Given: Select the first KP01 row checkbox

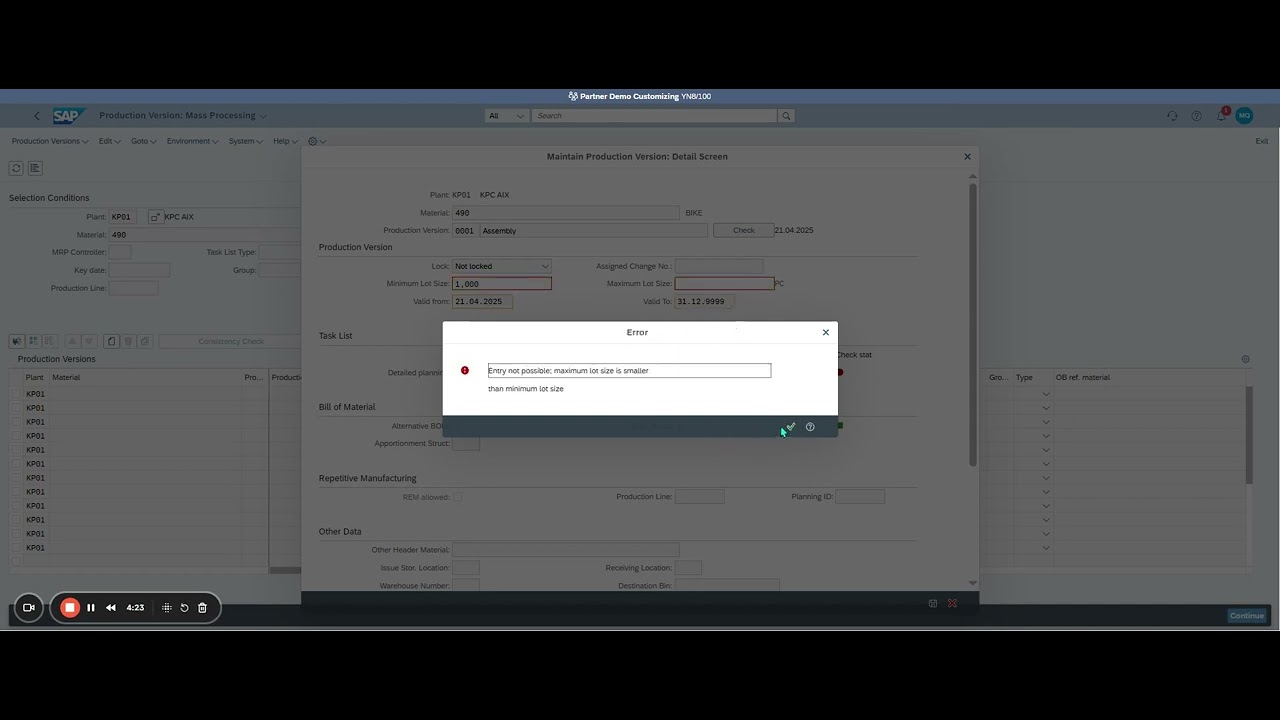Looking at the screenshot, I should (16, 394).
